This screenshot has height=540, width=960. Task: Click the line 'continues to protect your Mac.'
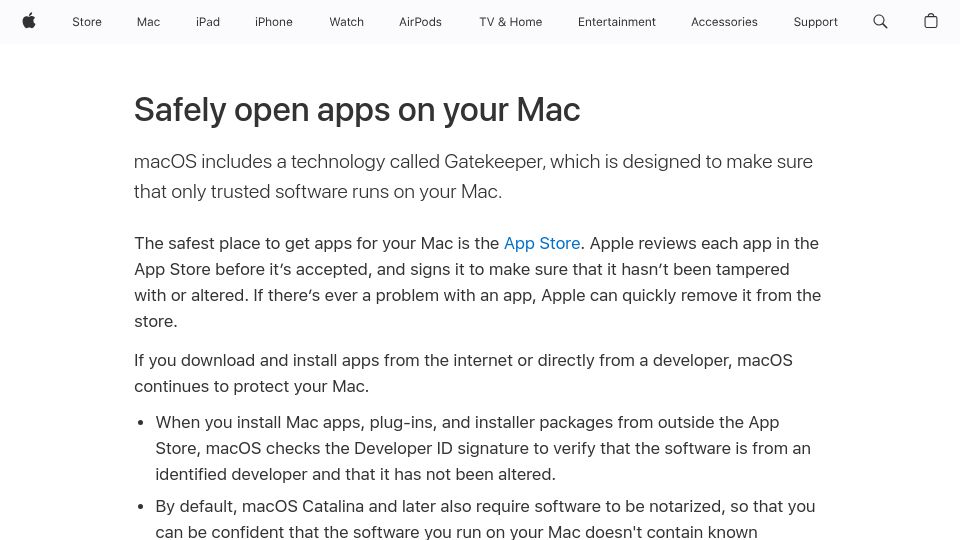(252, 386)
